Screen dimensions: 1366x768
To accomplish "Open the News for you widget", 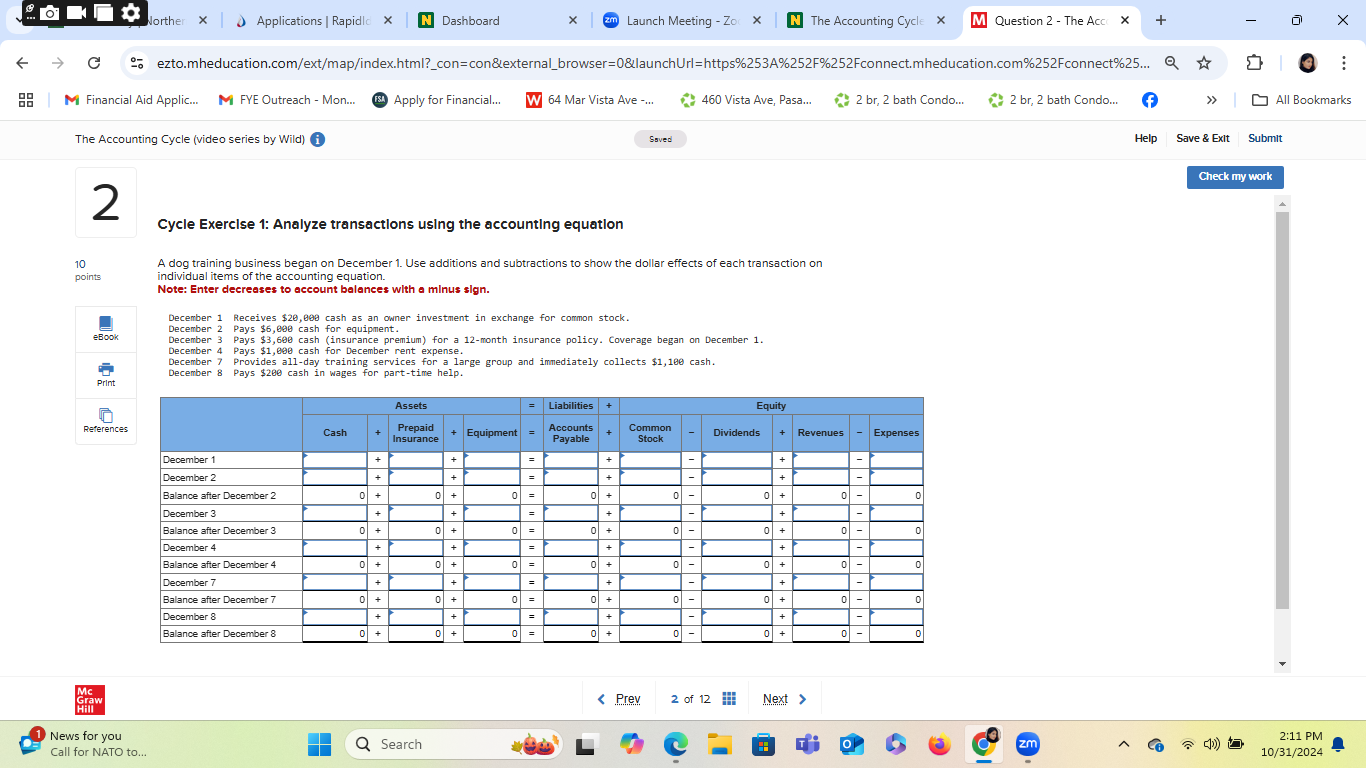I will click(84, 744).
